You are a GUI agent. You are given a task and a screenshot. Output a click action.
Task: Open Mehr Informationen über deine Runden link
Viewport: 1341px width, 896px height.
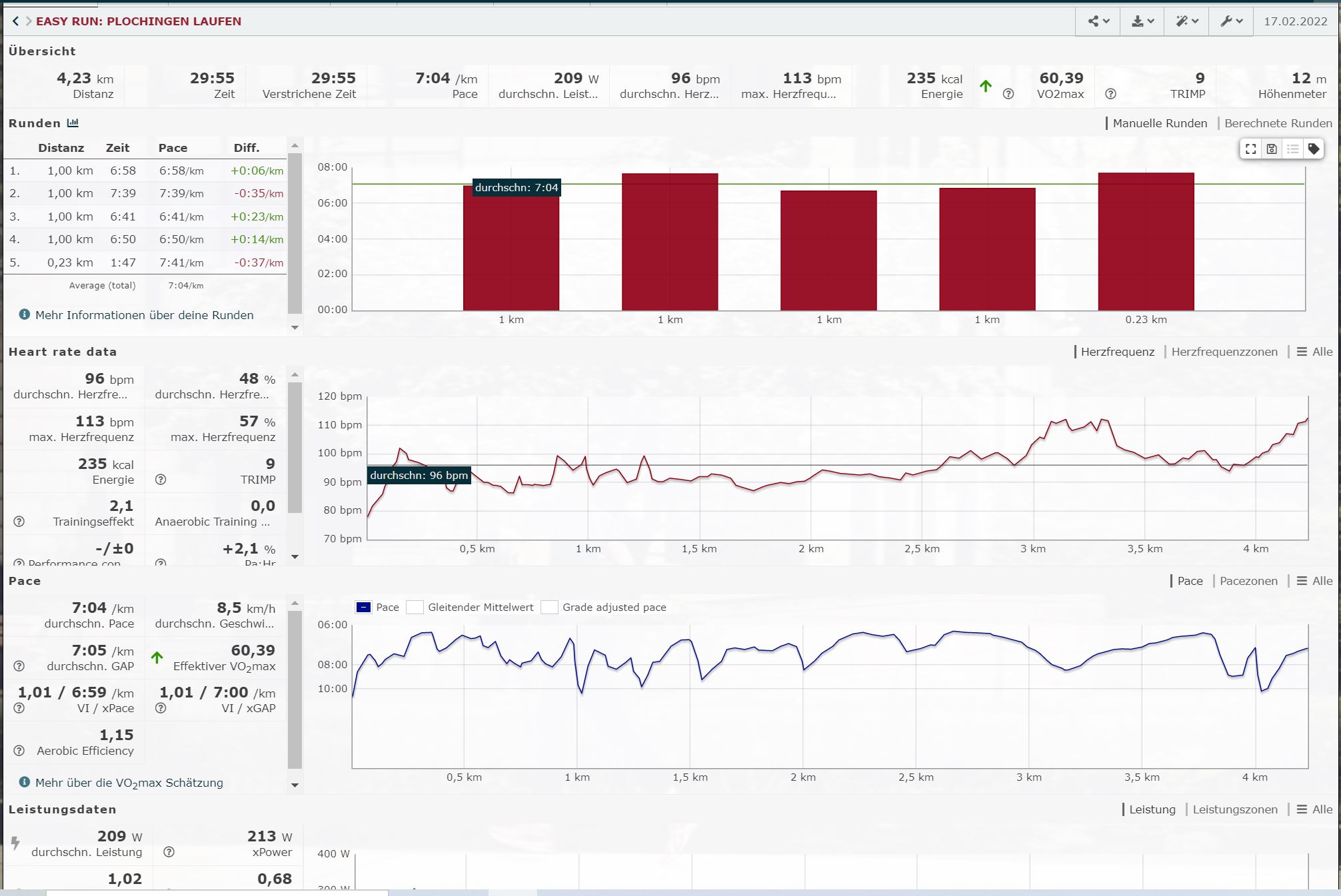click(x=144, y=315)
